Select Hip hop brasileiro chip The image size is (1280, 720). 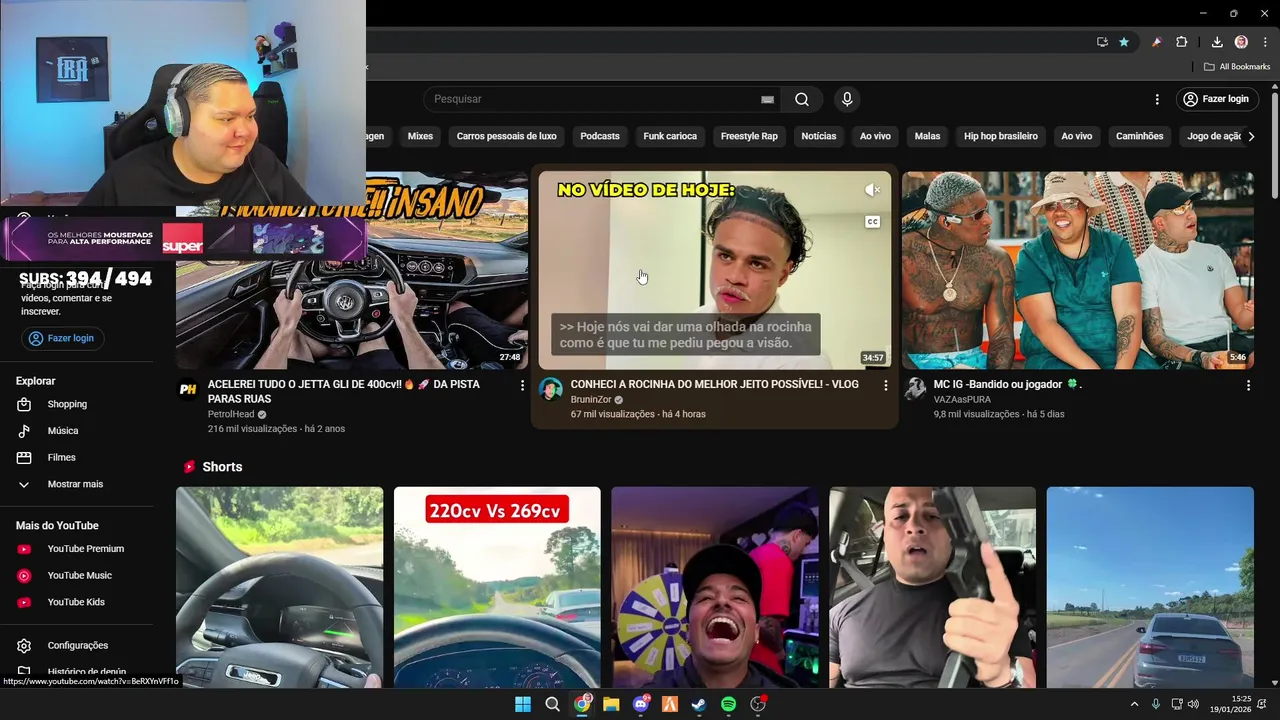pyautogui.click(x=1001, y=136)
